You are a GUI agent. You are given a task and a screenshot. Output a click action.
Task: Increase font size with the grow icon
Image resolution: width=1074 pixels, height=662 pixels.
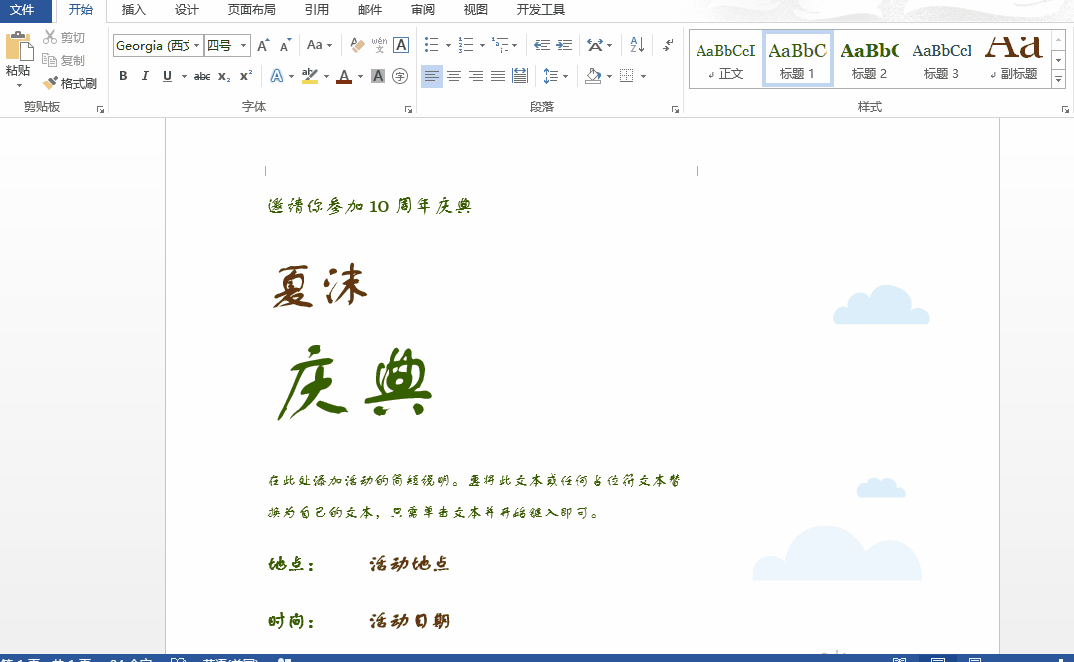tap(263, 45)
